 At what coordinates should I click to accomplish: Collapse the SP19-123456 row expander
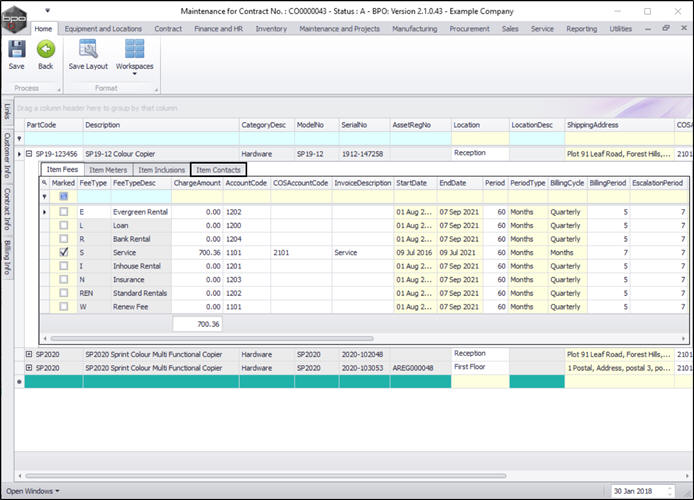29,155
